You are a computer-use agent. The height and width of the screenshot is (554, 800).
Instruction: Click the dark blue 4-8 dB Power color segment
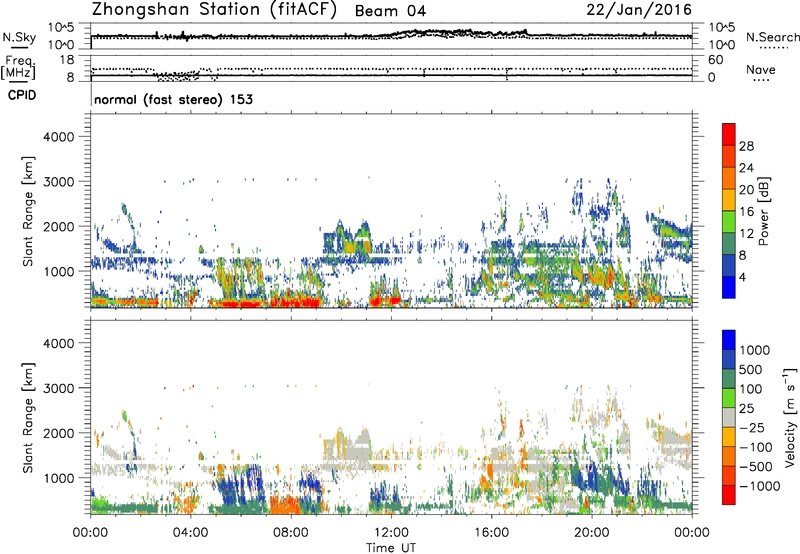729,266
